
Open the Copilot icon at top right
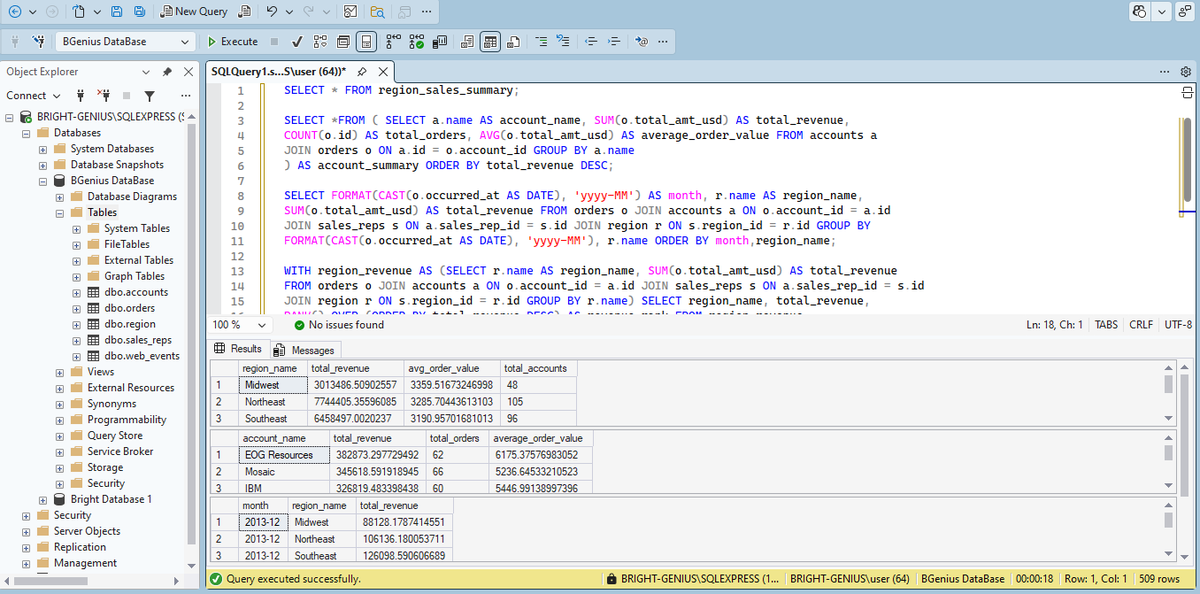(1140, 12)
